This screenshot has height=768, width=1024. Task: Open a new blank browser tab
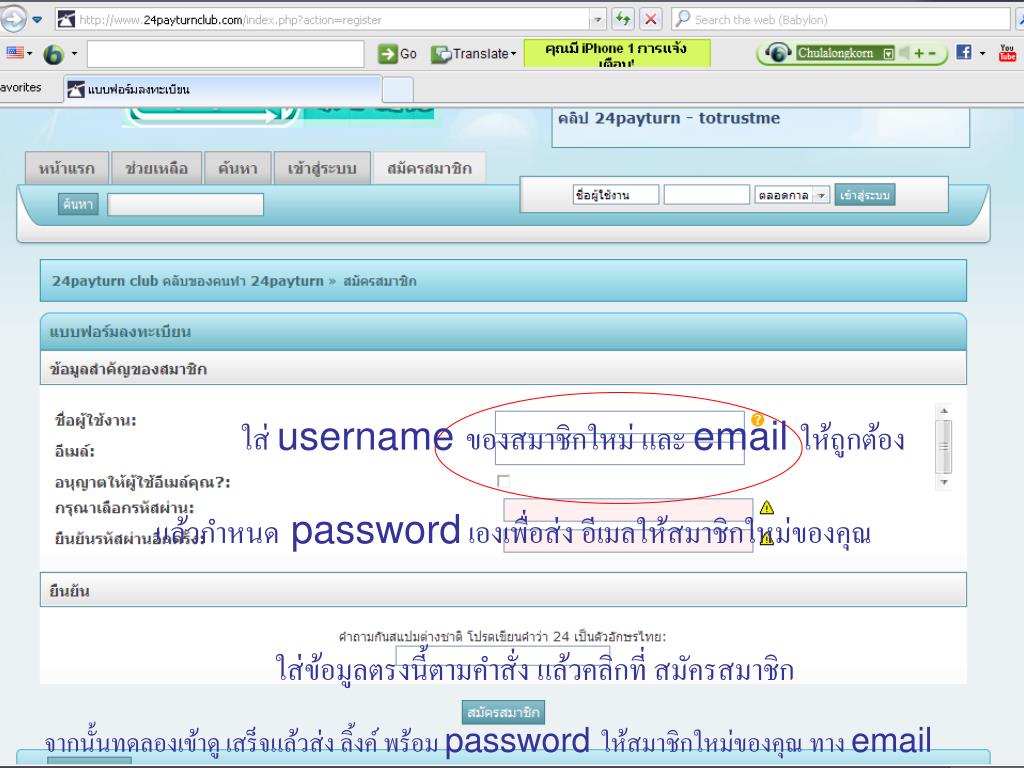click(398, 89)
